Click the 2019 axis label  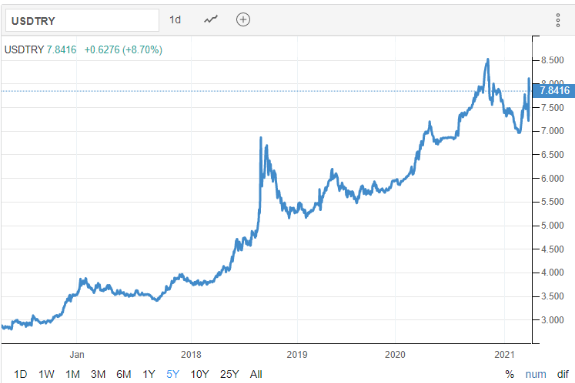click(297, 355)
